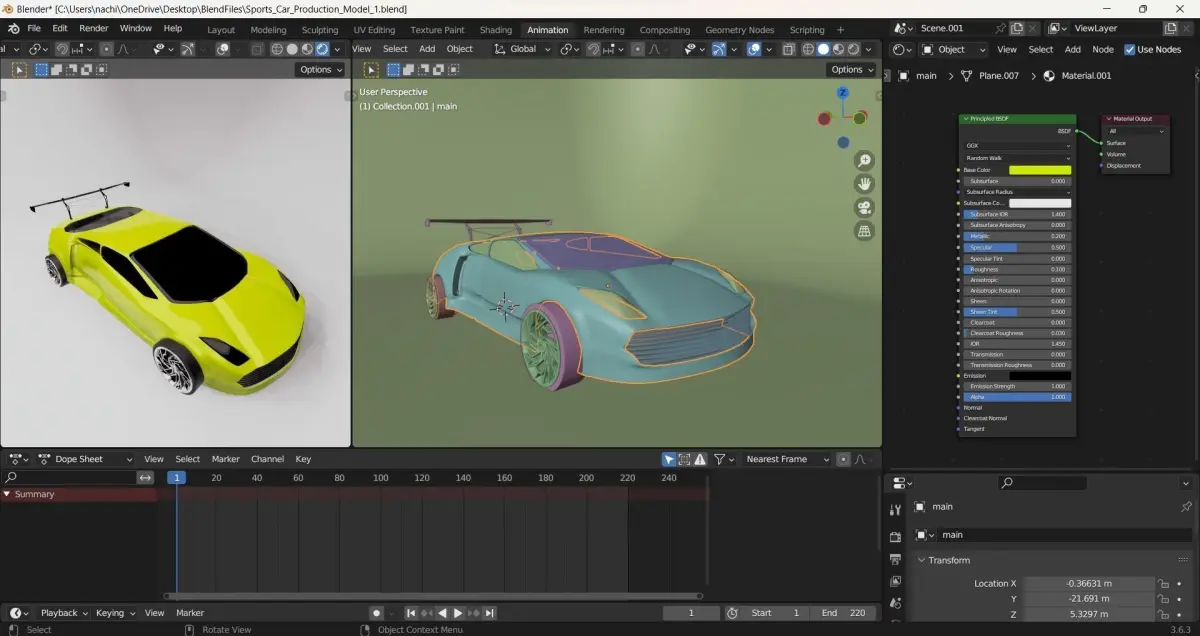Open the Render menu
1200x636 pixels.
(x=94, y=28)
